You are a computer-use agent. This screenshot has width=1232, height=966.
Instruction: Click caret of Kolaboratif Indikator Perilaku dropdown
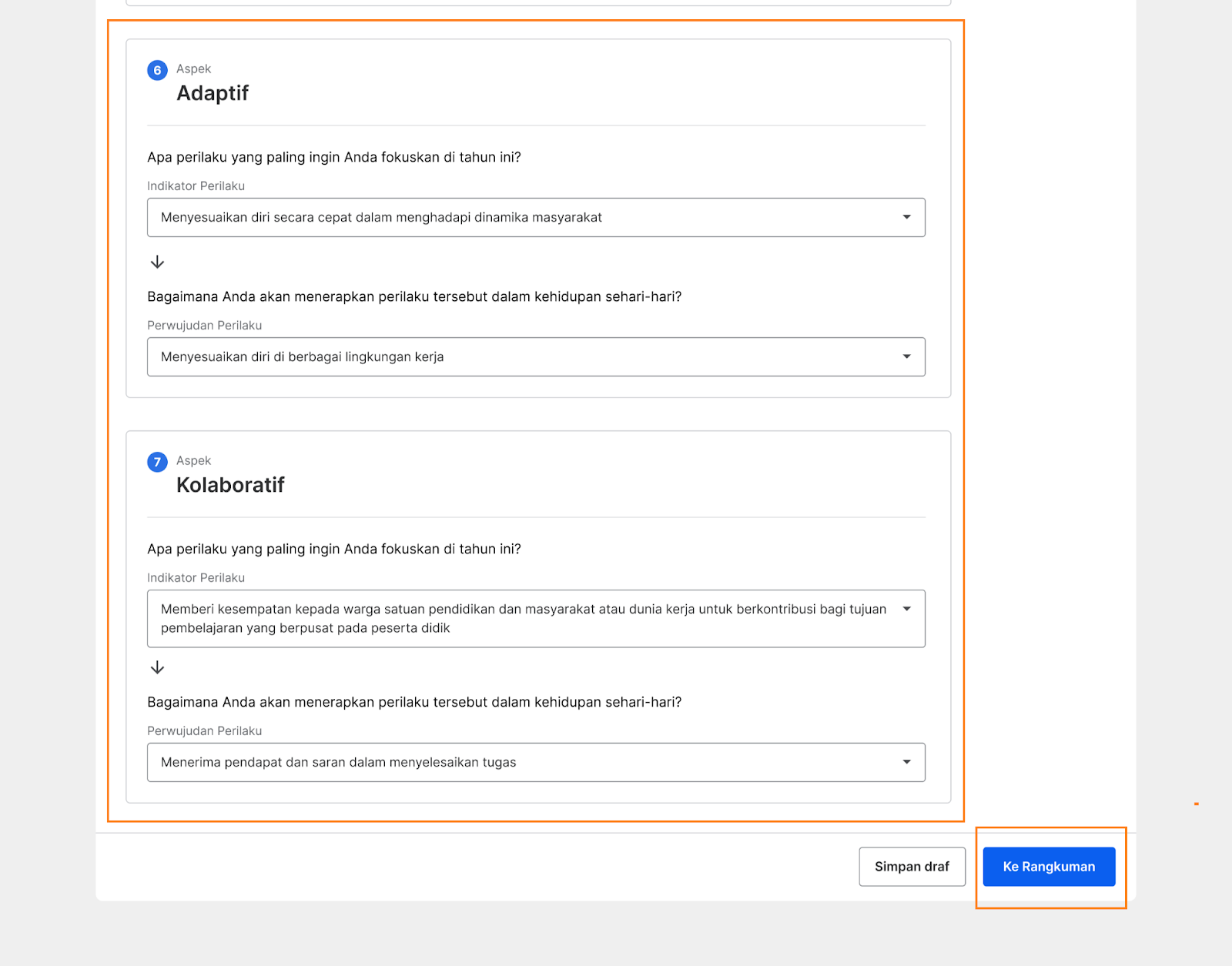pyautogui.click(x=906, y=609)
